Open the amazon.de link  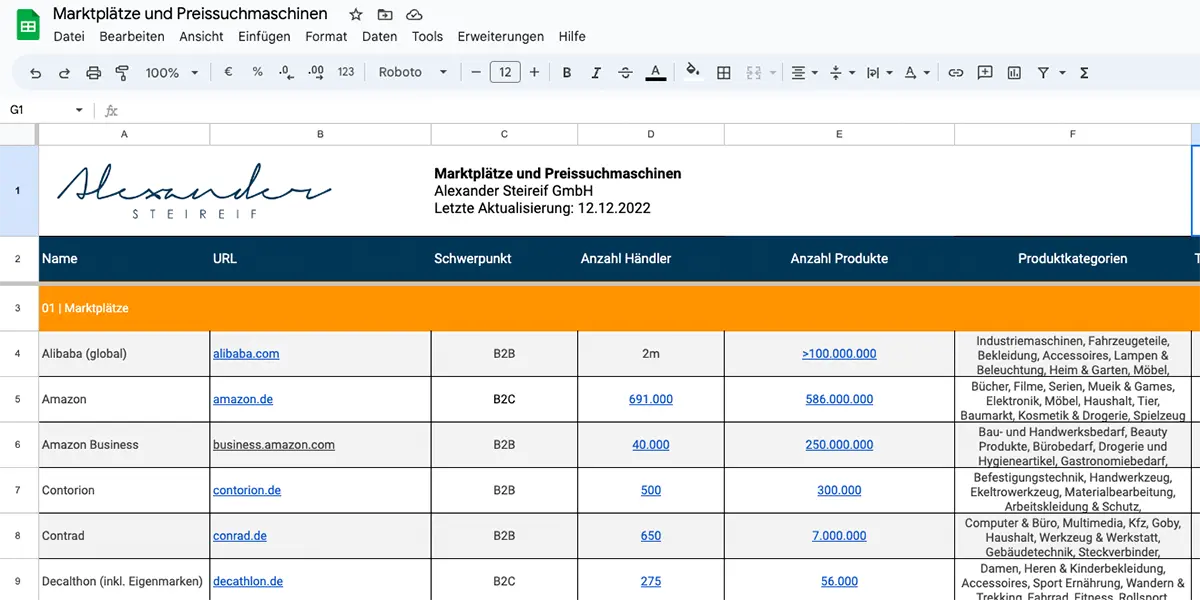243,399
